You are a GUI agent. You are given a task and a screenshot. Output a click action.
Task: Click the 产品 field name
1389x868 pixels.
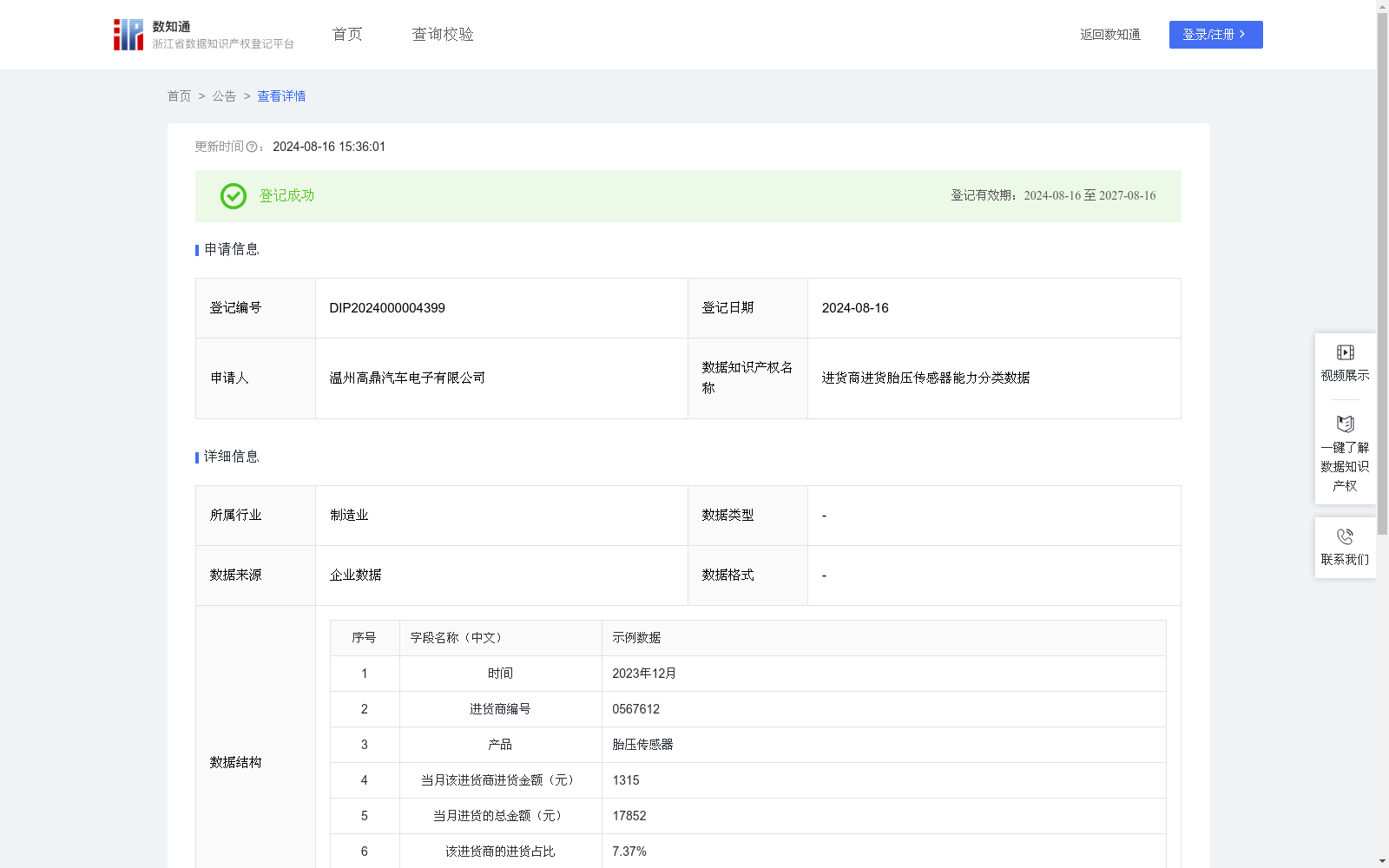coord(500,745)
